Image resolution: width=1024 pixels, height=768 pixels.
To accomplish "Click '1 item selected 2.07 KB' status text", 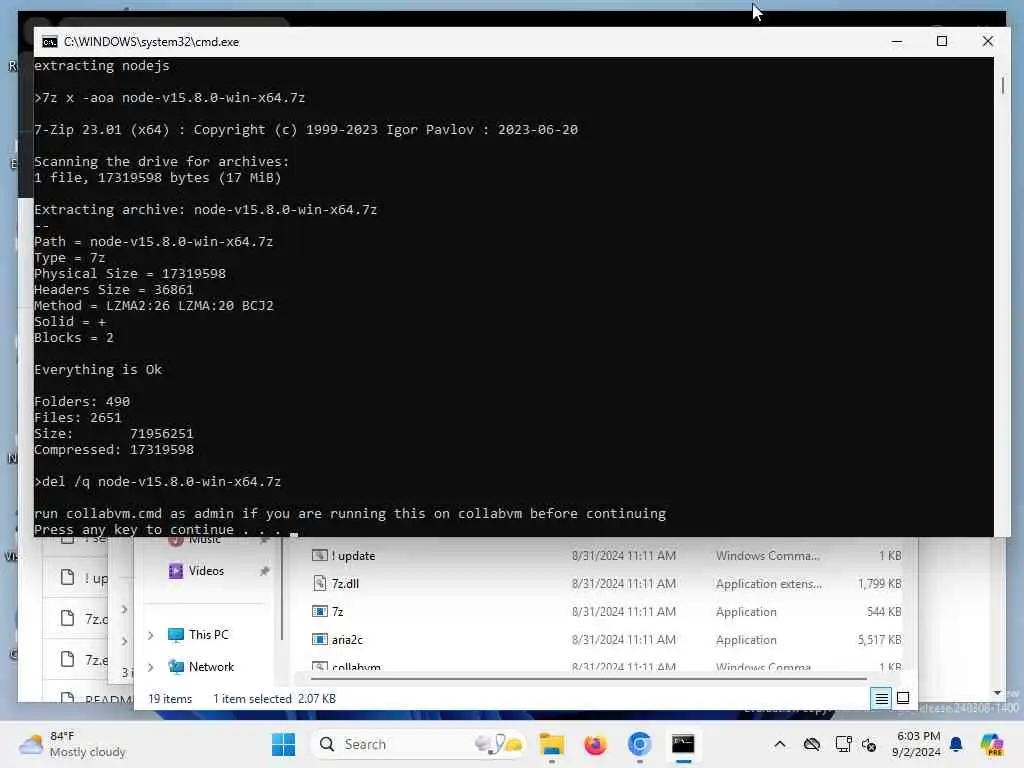I will coord(274,699).
